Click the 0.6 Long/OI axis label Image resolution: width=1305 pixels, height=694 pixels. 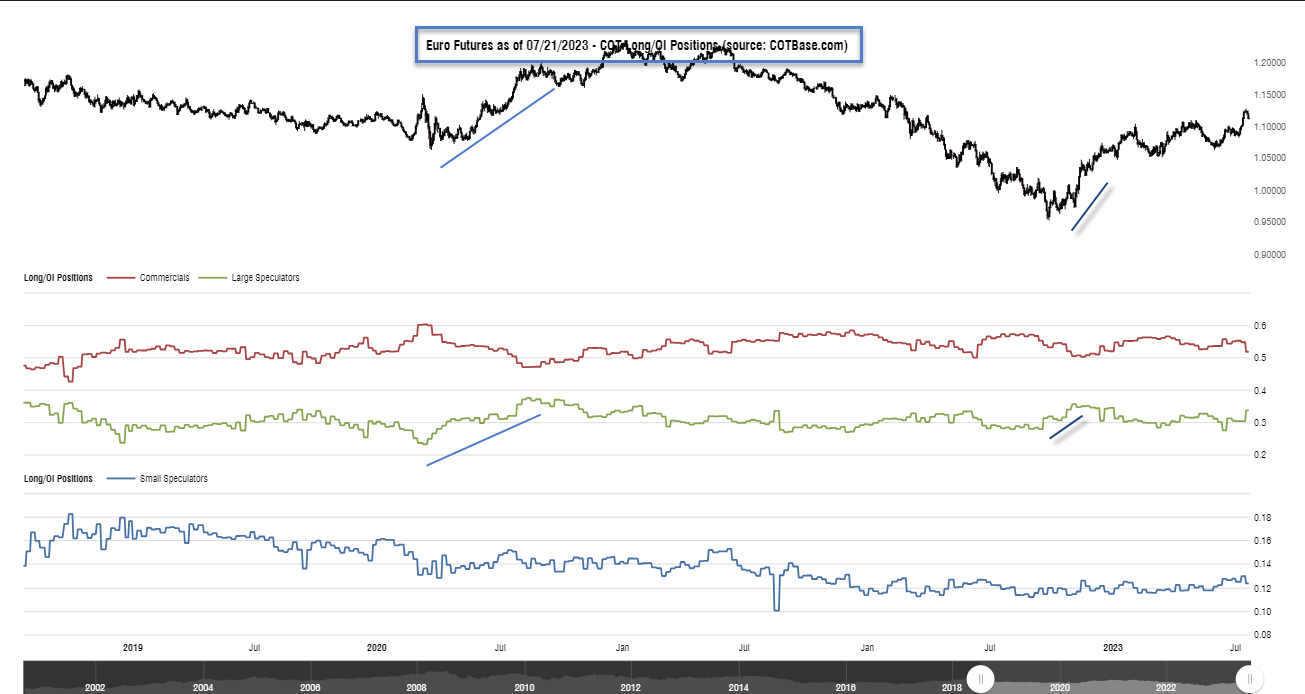[1260, 326]
